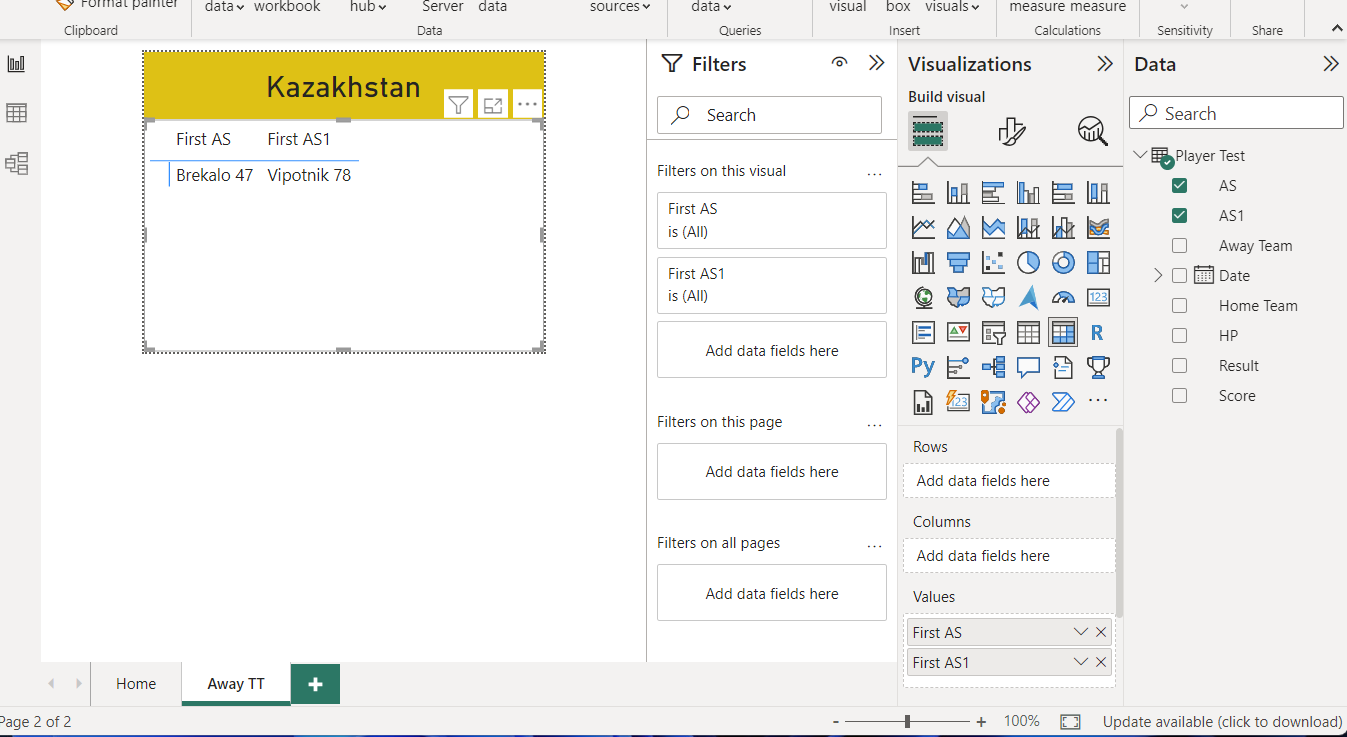Select the scatter chart visual
1347x737 pixels.
tap(993, 262)
